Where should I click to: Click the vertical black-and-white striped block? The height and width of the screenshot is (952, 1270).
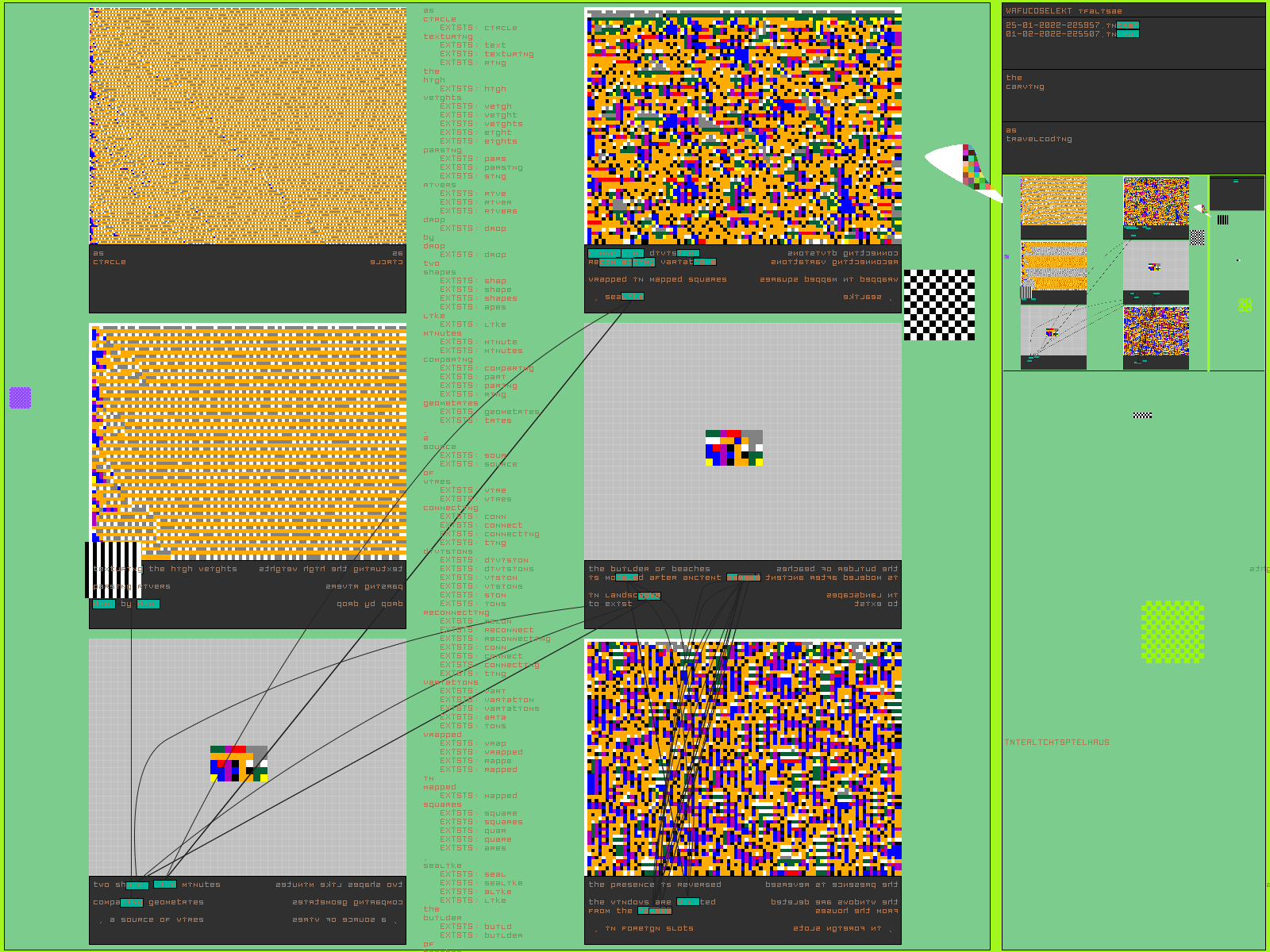tap(113, 569)
